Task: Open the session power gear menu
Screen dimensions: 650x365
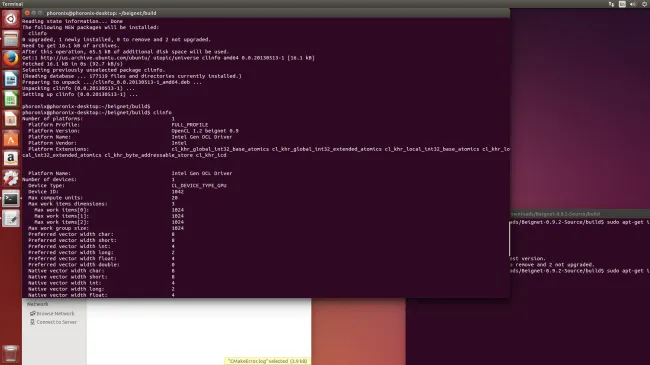Action: [x=645, y=4]
